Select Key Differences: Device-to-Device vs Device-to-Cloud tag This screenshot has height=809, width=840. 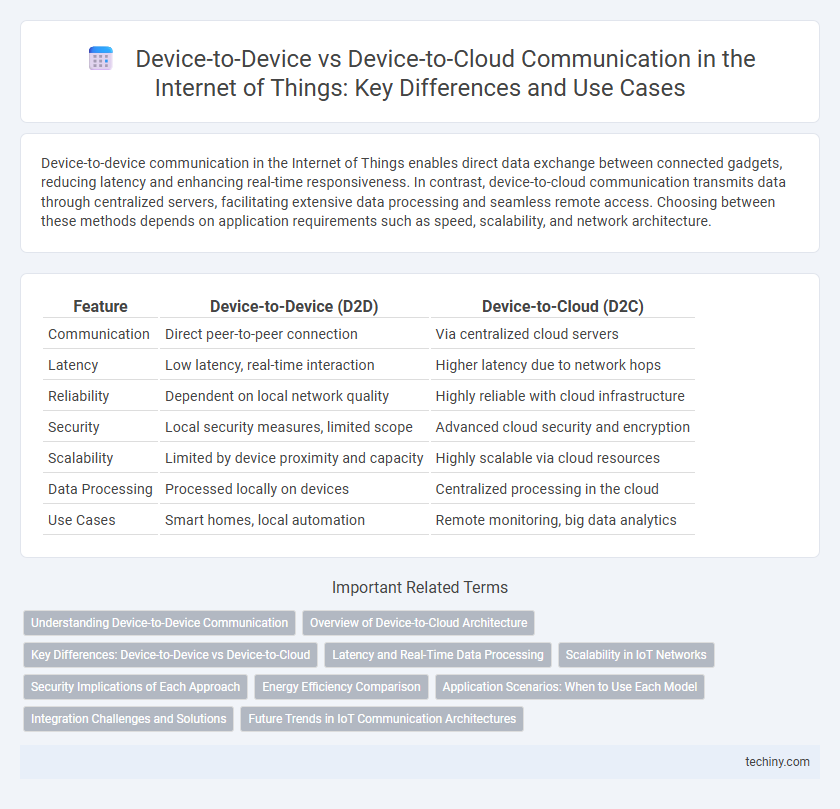170,655
